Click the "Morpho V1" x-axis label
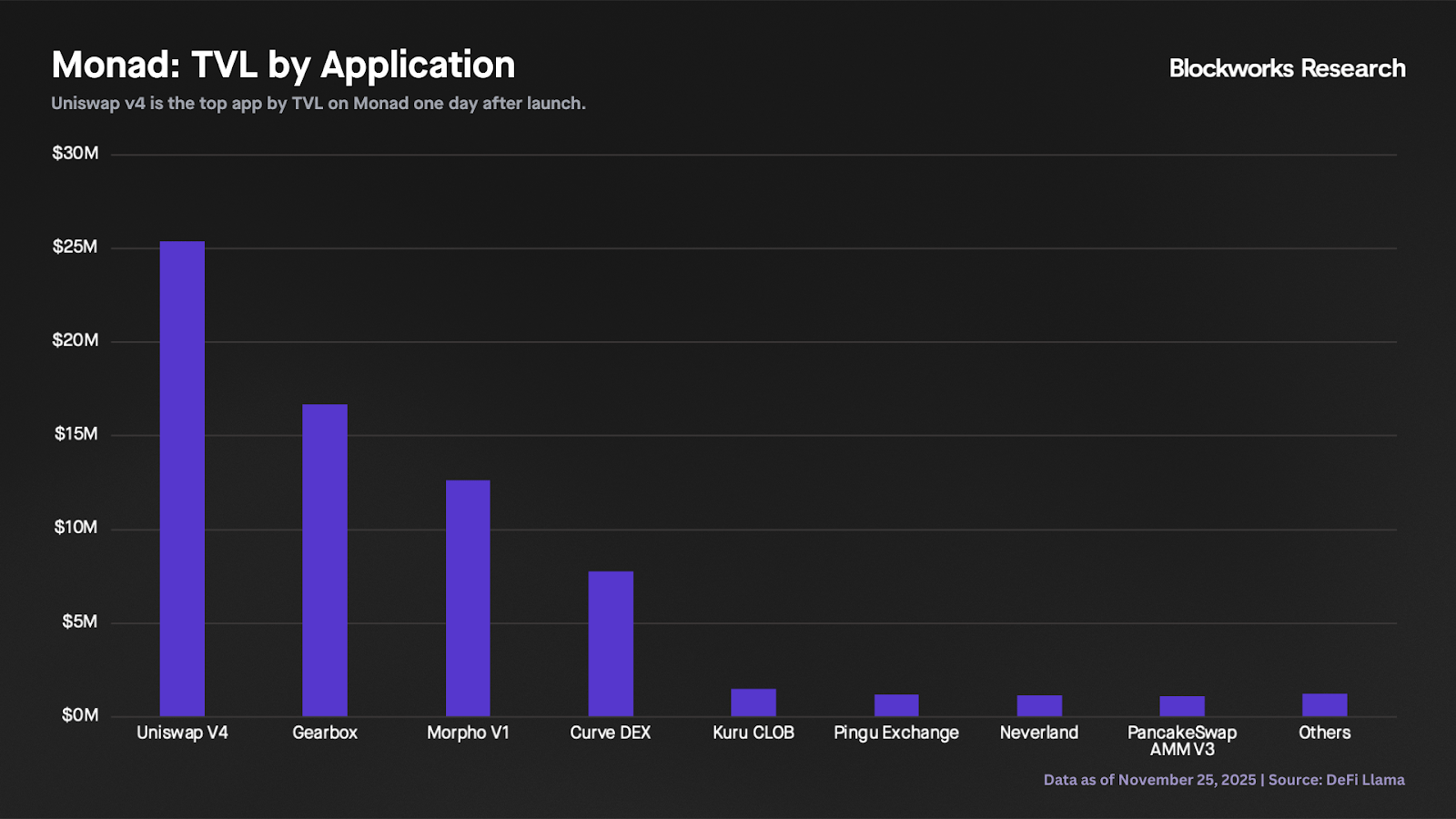Screen dimensions: 1456x819 pos(468,733)
